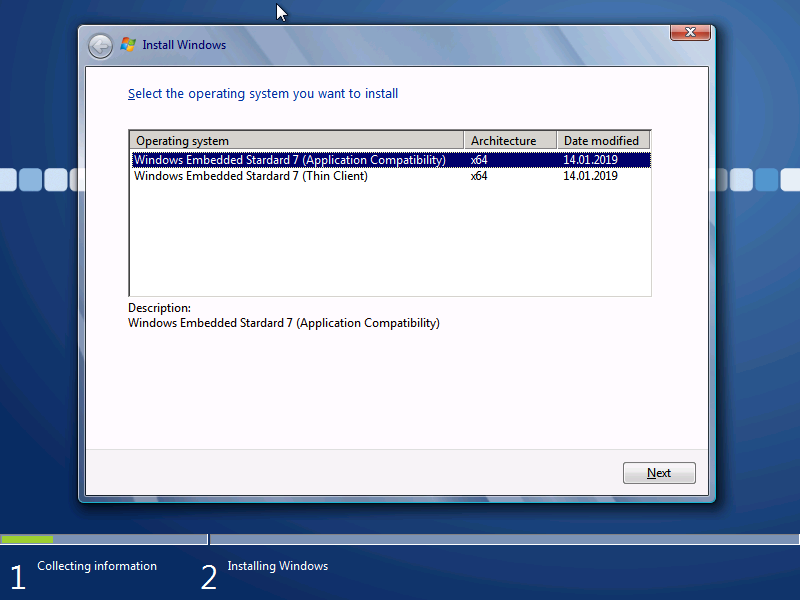Click the Installing Windows step label
The image size is (800, 600).
pyautogui.click(x=277, y=566)
